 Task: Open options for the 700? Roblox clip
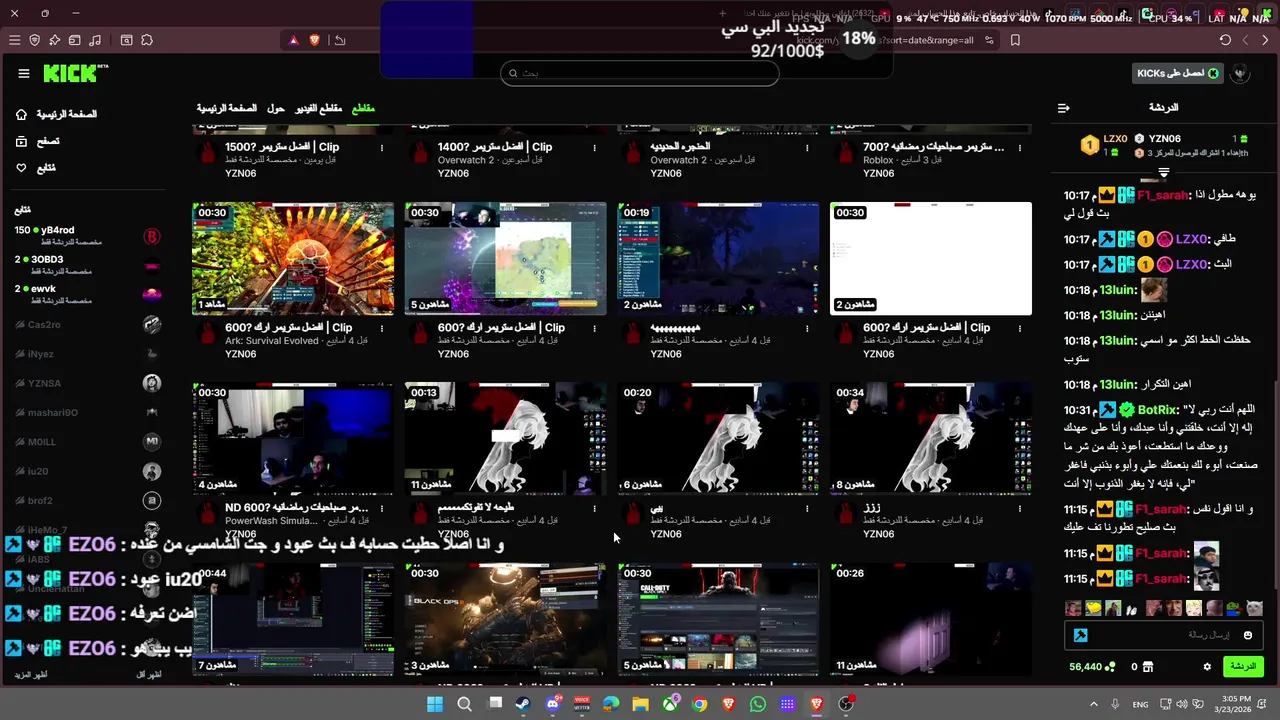pyautogui.click(x=1020, y=148)
